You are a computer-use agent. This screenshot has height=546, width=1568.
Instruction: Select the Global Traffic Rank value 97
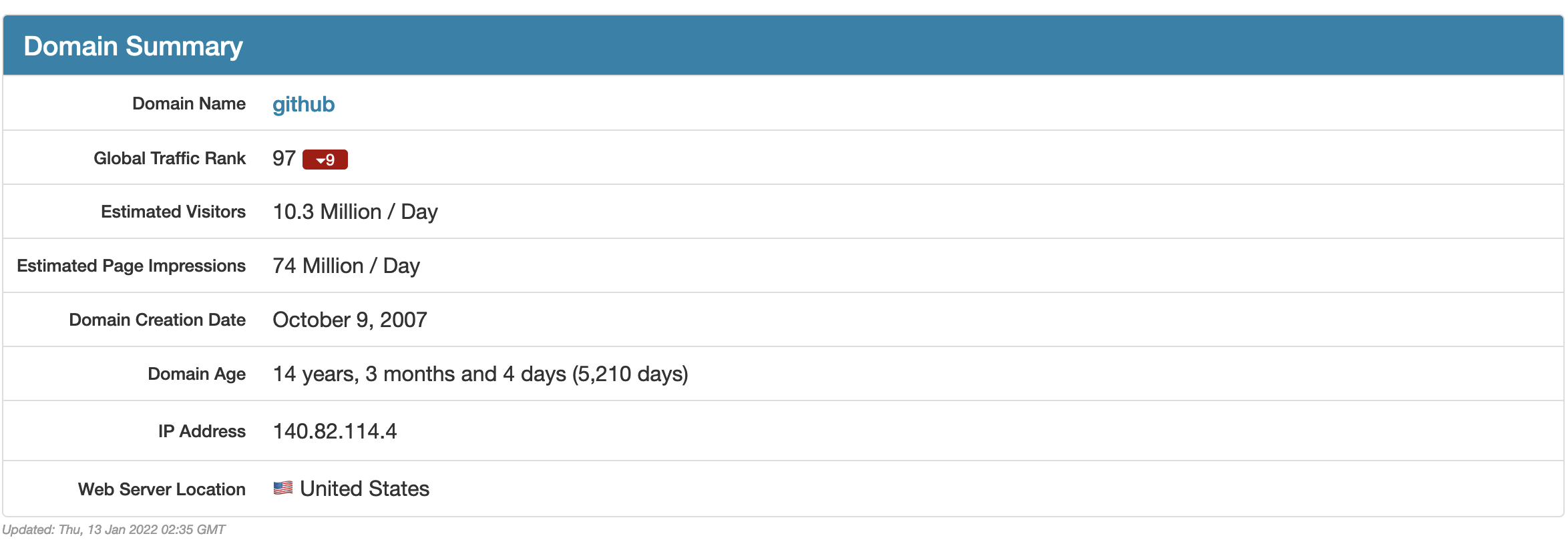284,158
